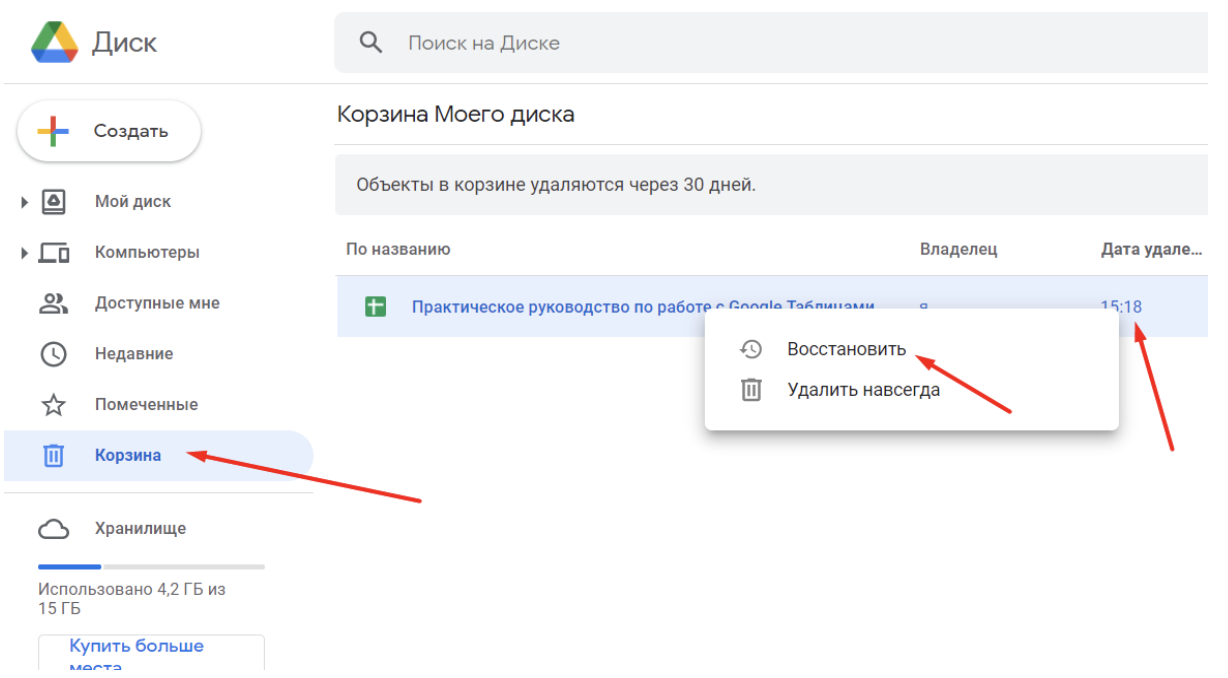
Task: Click the deletion time '15:18'
Action: click(x=1121, y=306)
